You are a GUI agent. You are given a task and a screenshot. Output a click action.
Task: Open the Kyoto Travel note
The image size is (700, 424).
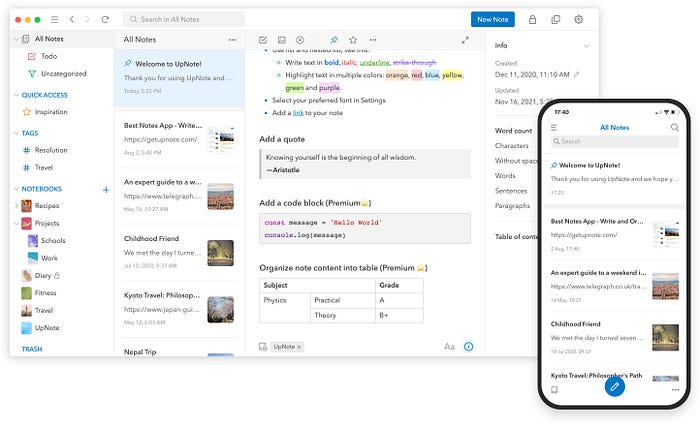[x=179, y=309]
